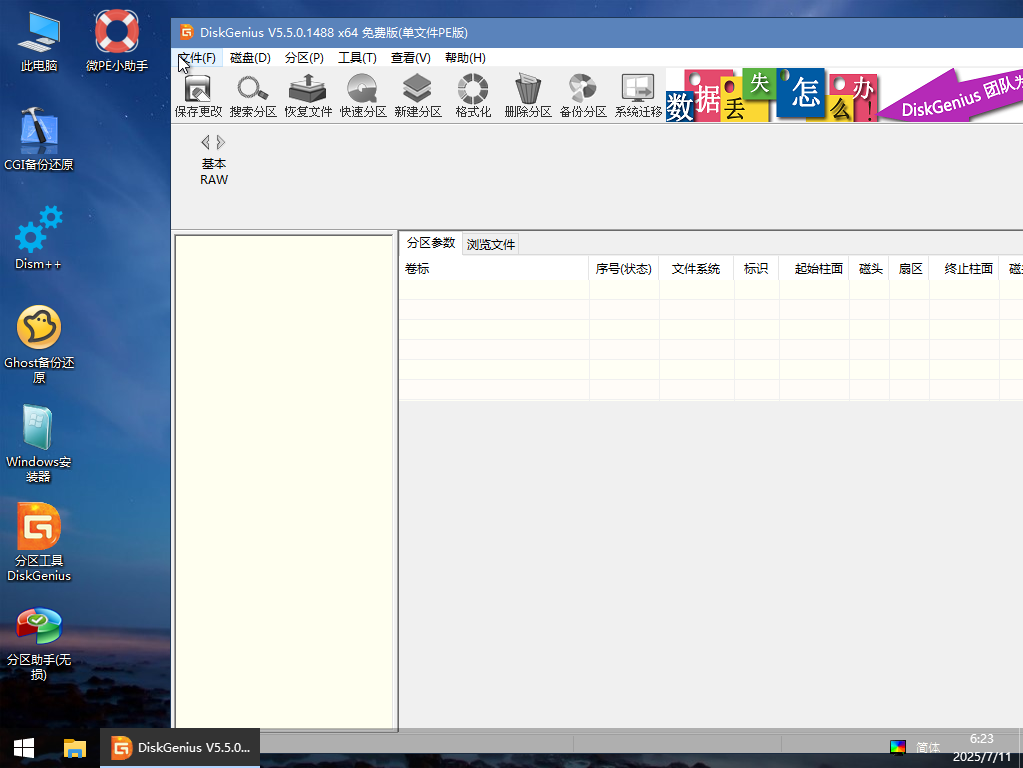
Task: Open the 查看(V) menu
Action: tap(411, 57)
